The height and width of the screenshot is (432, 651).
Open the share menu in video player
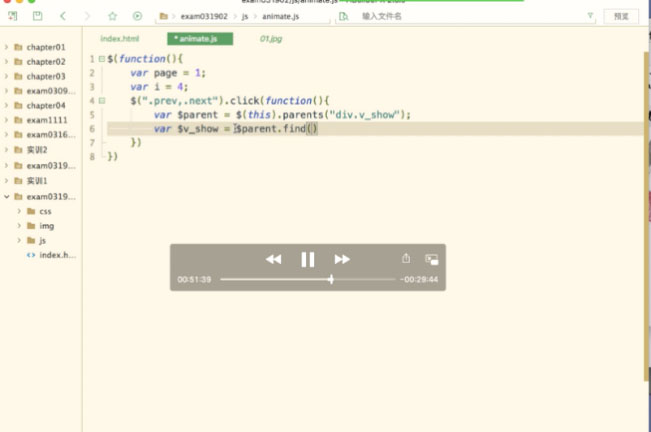point(406,258)
